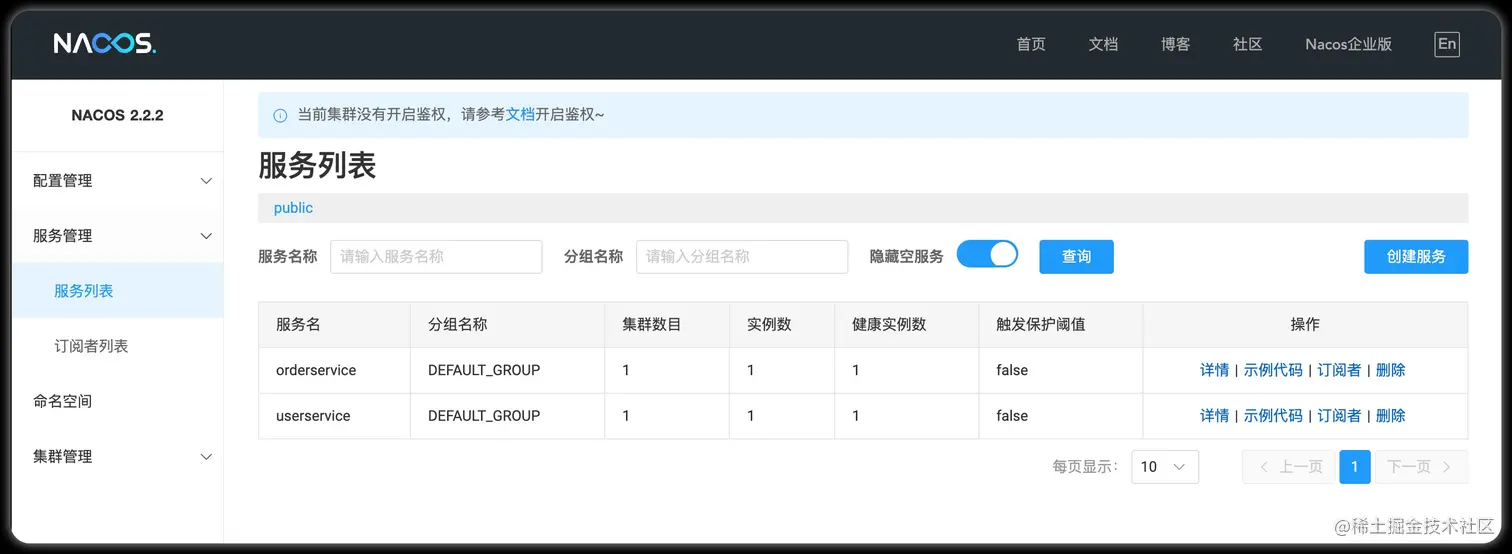The width and height of the screenshot is (1512, 554).
Task: Open 社区 in the top navigation
Action: pyautogui.click(x=1247, y=44)
